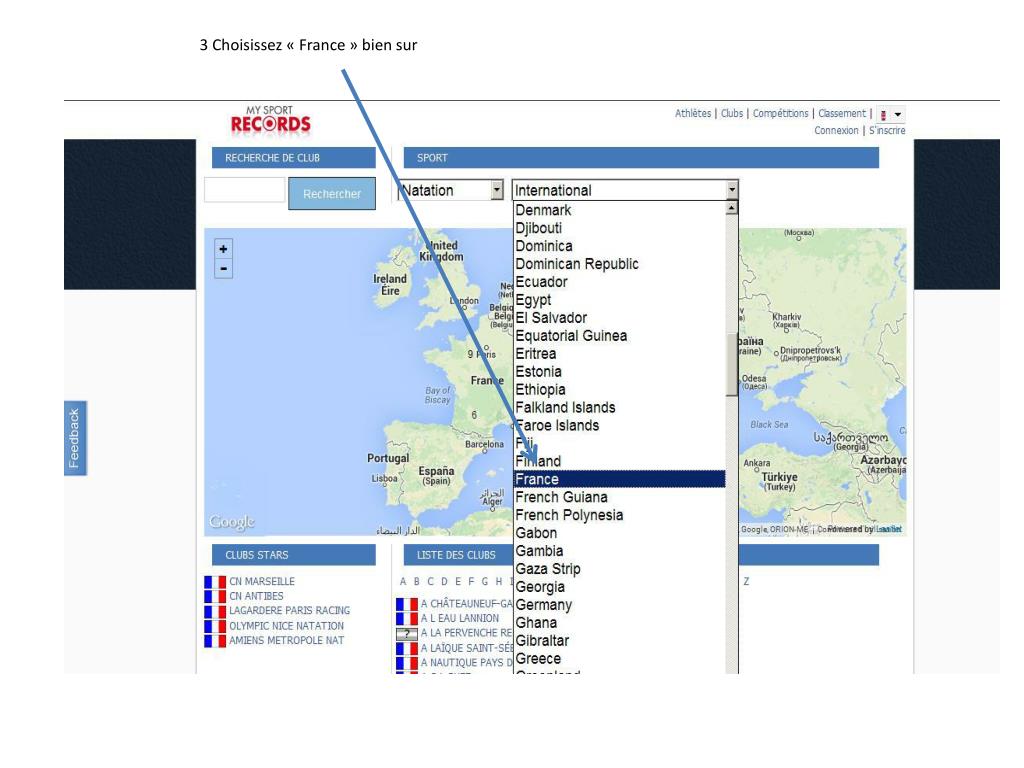
Task: Click the flag next to AMIENS METROPOLE NAT
Action: 215,641
